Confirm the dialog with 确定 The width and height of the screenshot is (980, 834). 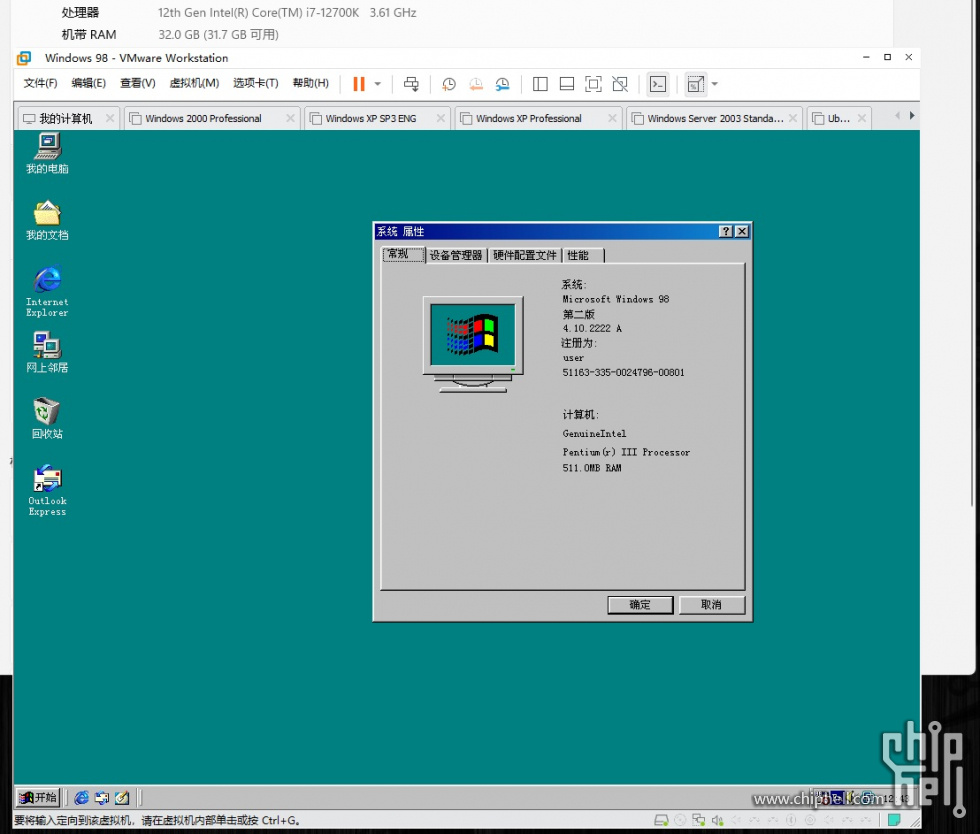640,605
